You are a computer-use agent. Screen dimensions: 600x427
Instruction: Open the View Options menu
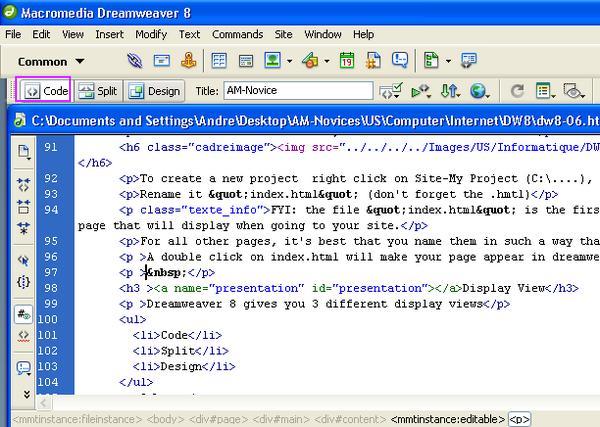coord(545,91)
